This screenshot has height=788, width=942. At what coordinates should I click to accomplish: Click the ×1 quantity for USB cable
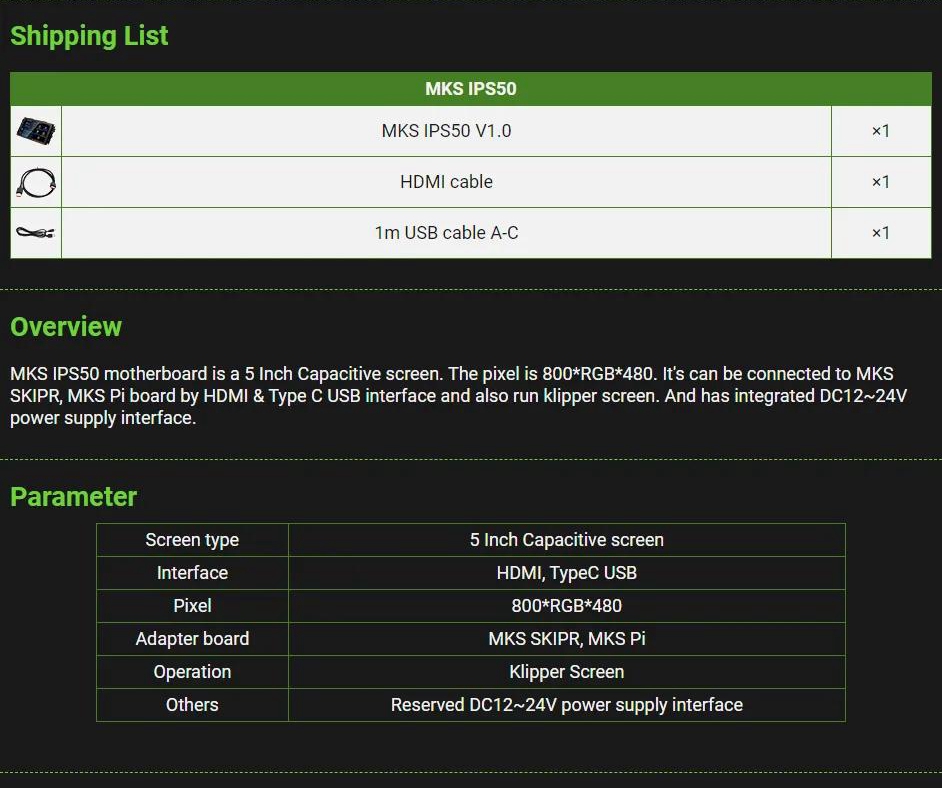coord(880,233)
